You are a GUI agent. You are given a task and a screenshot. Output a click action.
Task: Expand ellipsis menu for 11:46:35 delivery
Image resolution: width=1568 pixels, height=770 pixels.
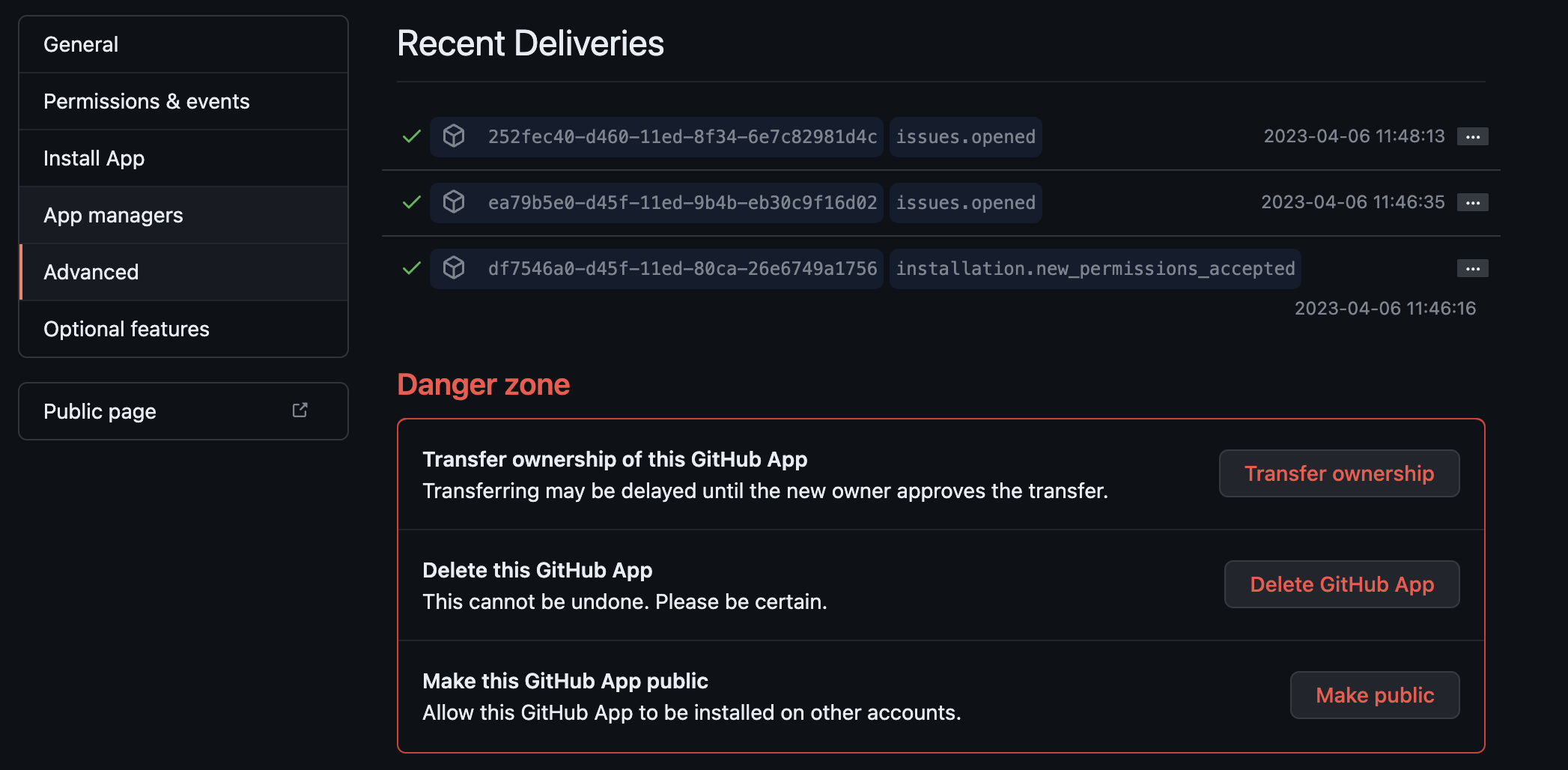pyautogui.click(x=1472, y=202)
